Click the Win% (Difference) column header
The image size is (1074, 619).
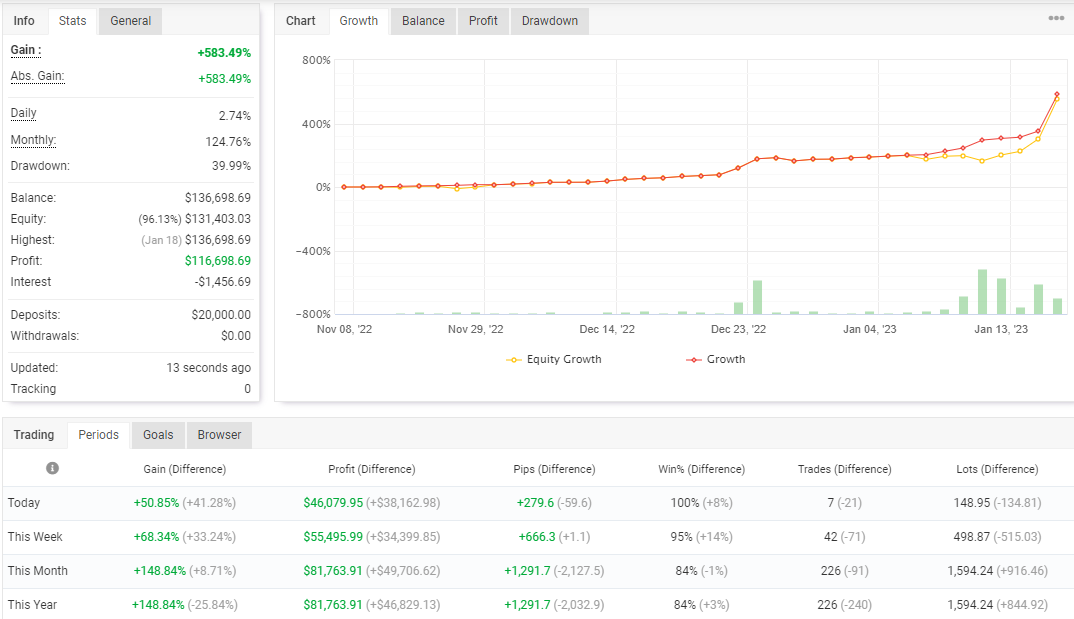[x=701, y=469]
